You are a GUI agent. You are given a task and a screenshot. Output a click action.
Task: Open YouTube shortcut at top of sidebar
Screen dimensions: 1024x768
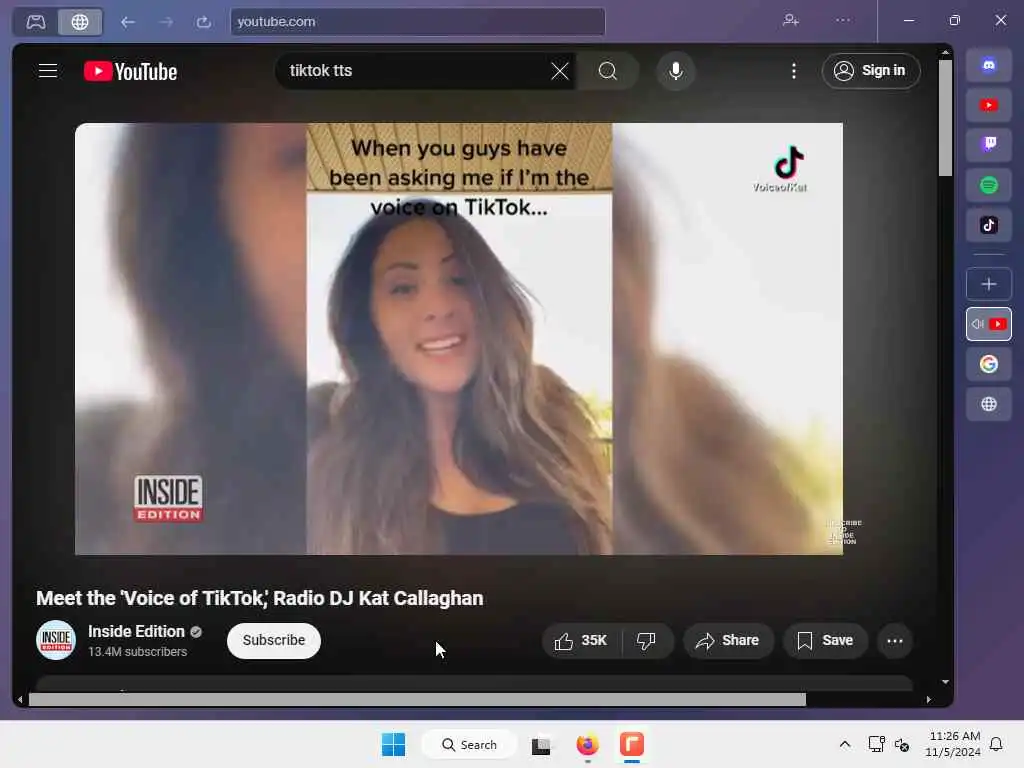[x=989, y=105]
